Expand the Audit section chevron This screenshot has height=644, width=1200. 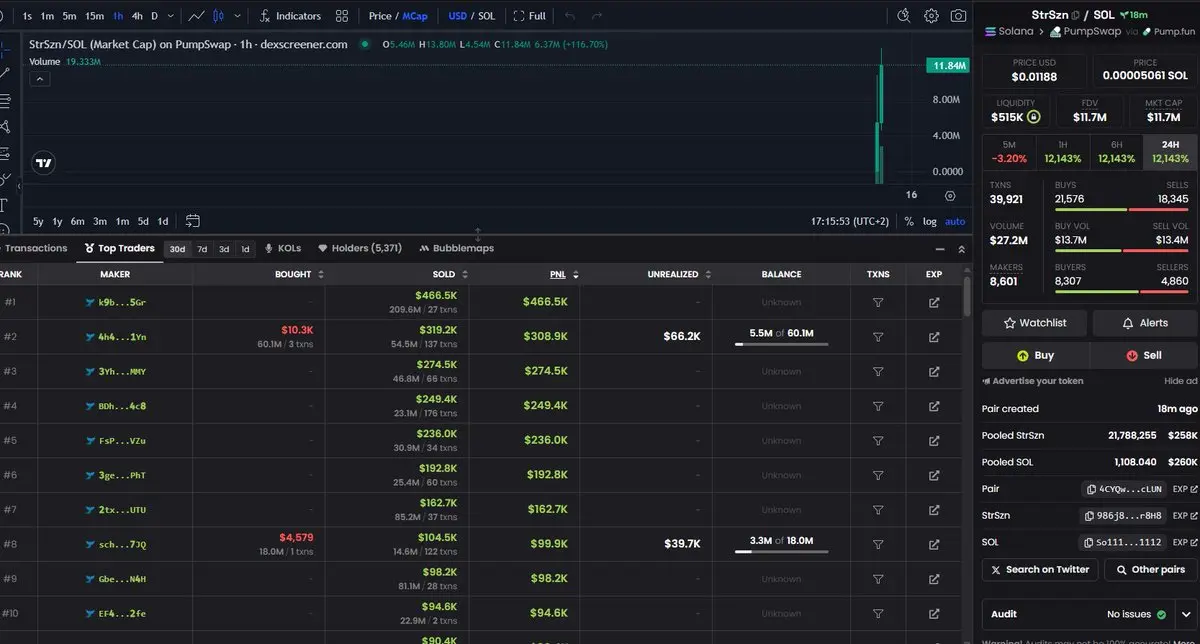coord(1187,615)
